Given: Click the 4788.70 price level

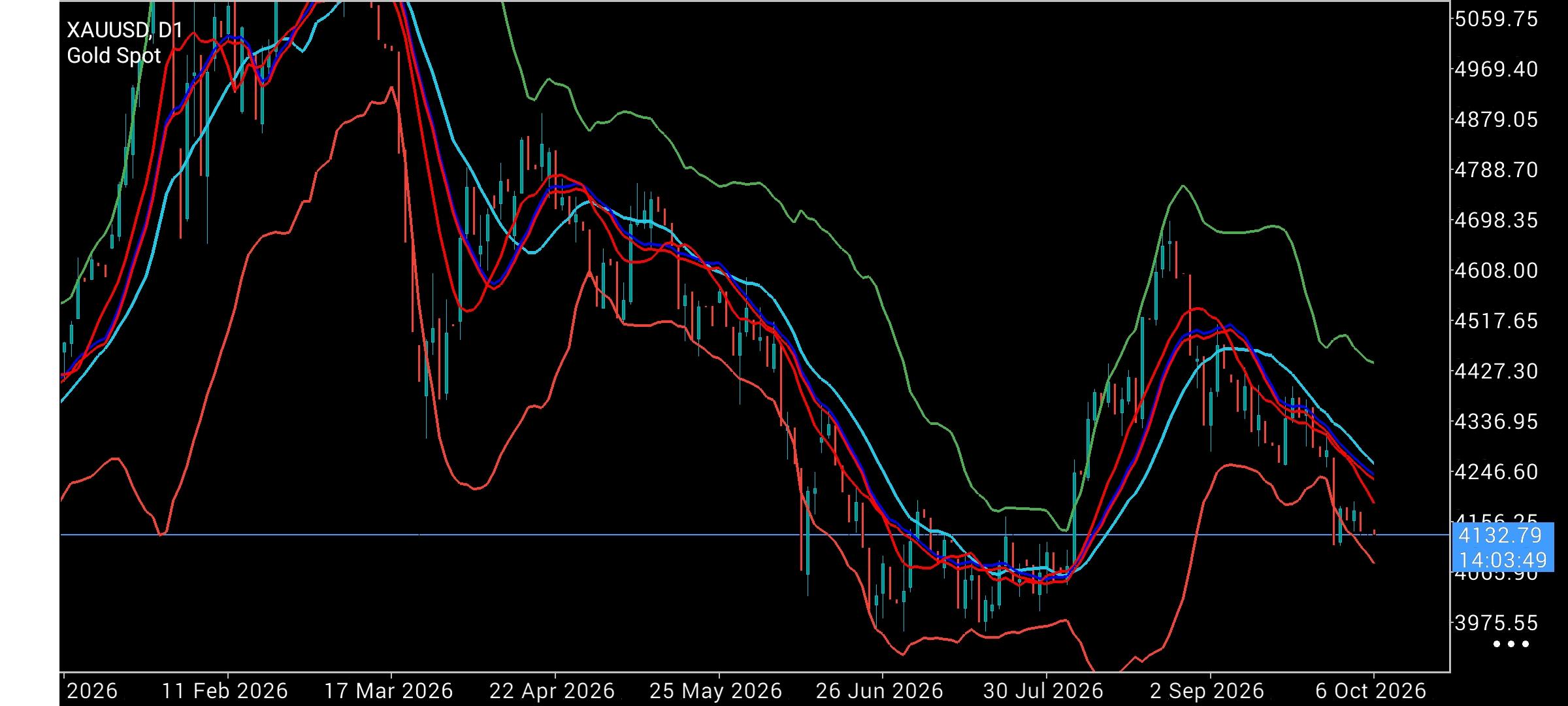Looking at the screenshot, I should pos(1496,170).
